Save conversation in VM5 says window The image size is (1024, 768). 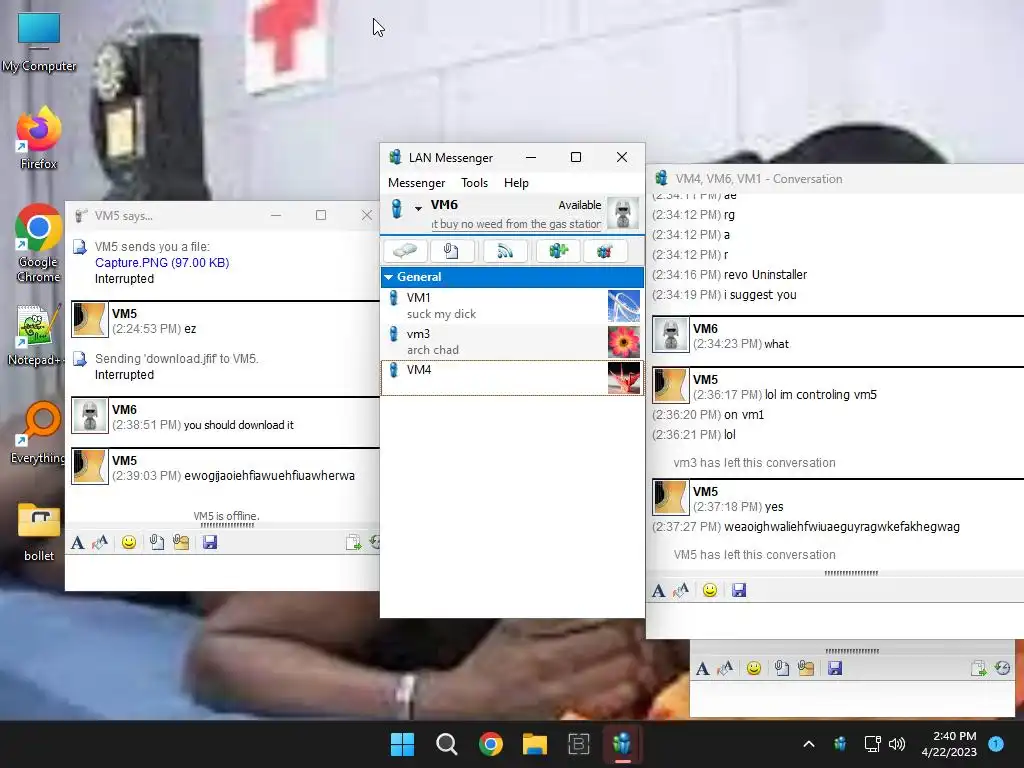tap(210, 543)
